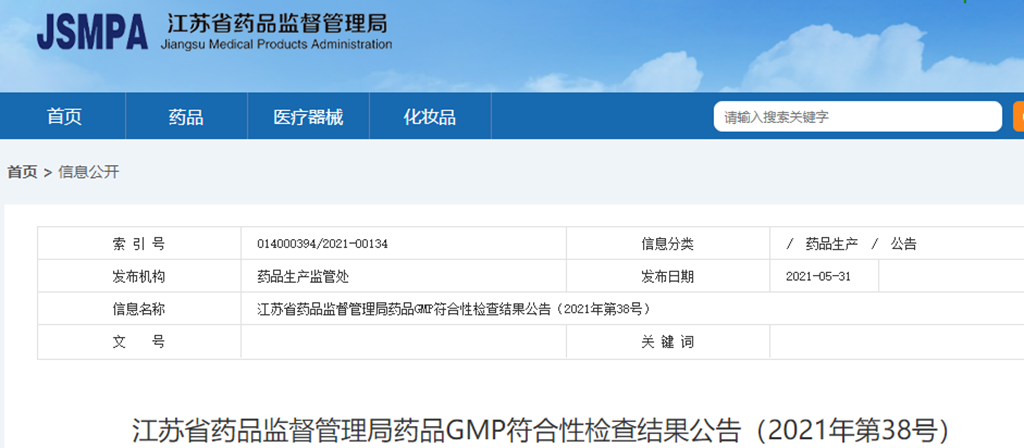Click the 发布机构 label

click(x=139, y=277)
